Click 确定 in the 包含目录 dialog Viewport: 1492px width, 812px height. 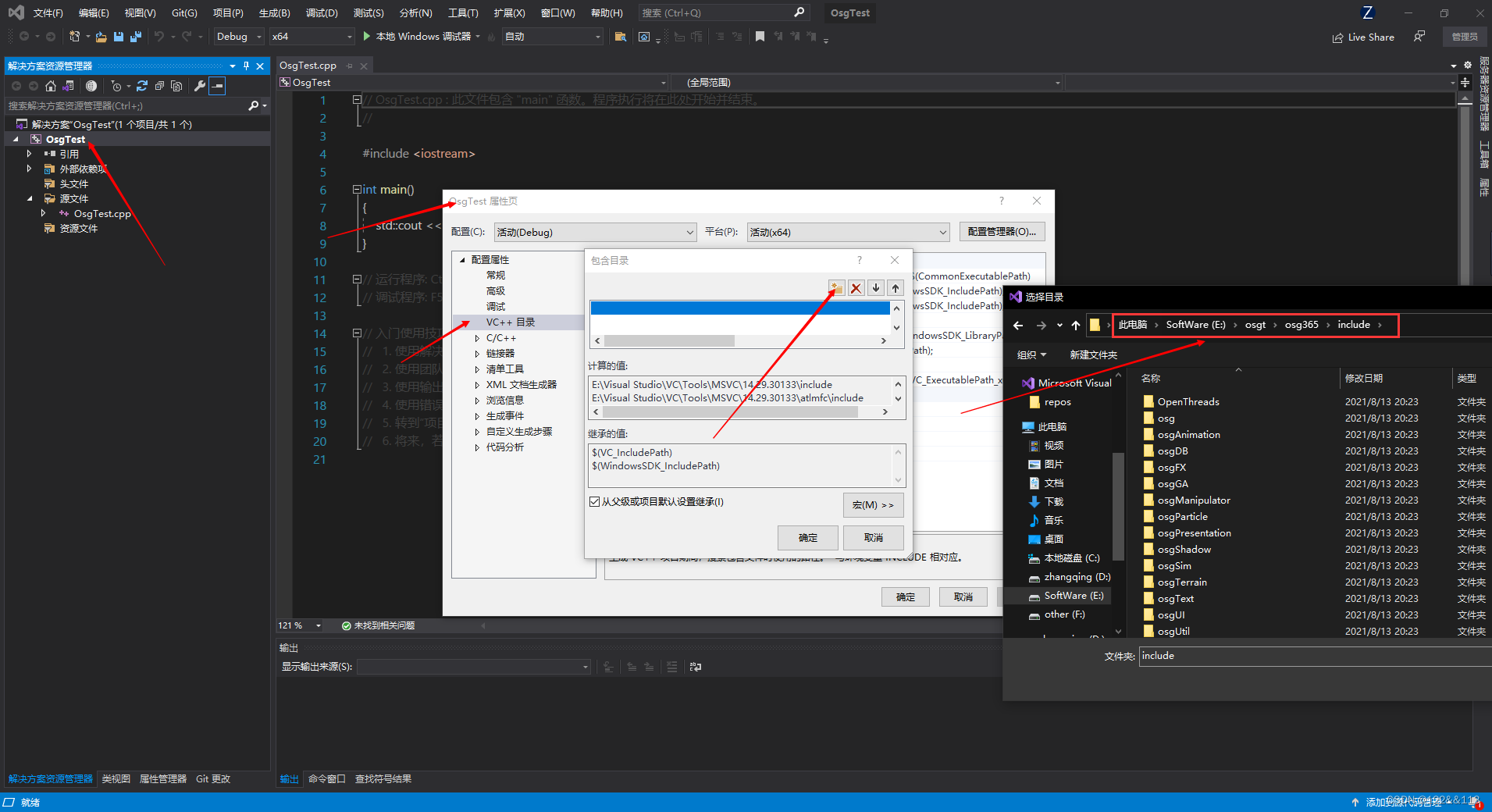point(807,537)
